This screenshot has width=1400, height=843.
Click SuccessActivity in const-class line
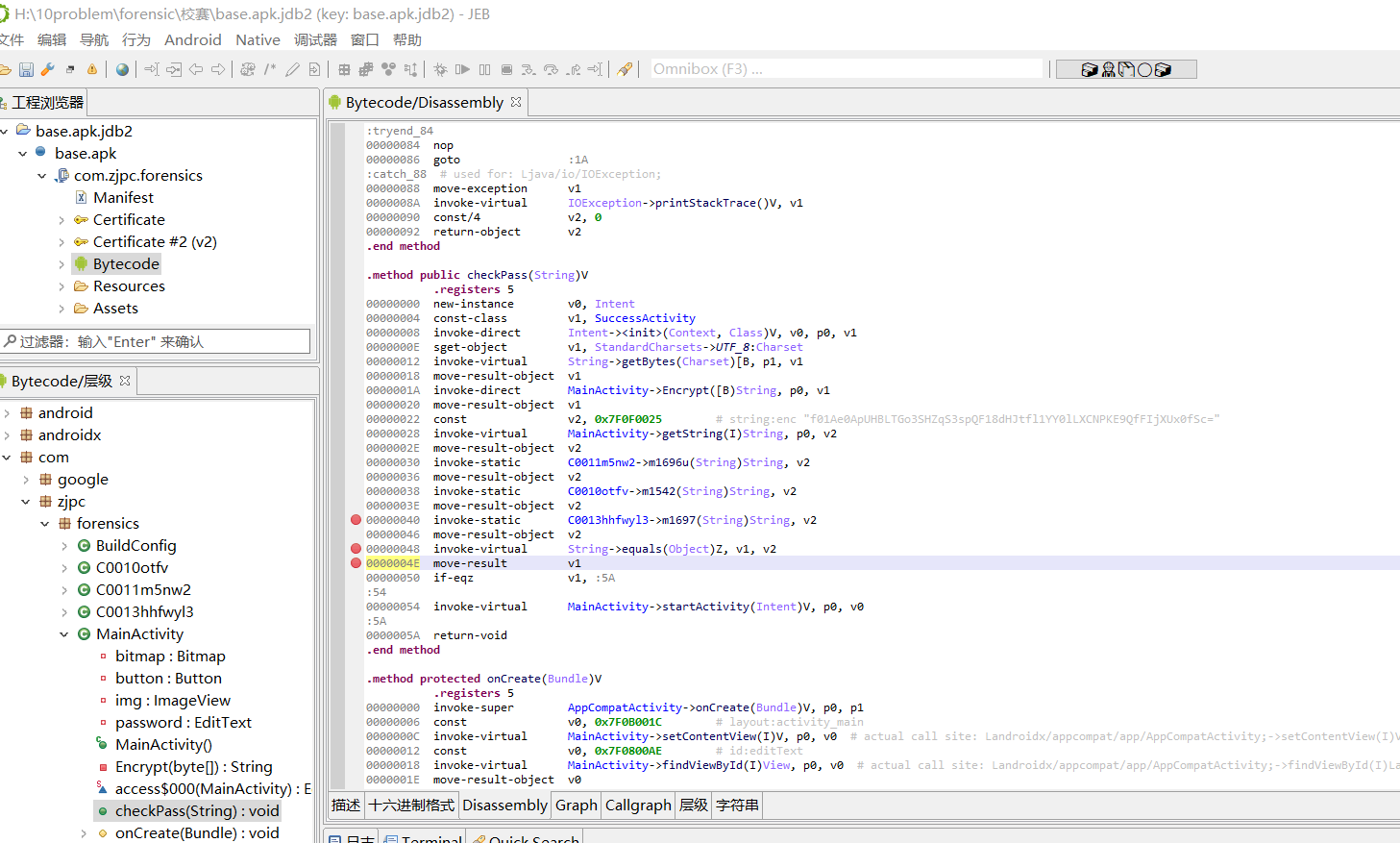coord(645,318)
